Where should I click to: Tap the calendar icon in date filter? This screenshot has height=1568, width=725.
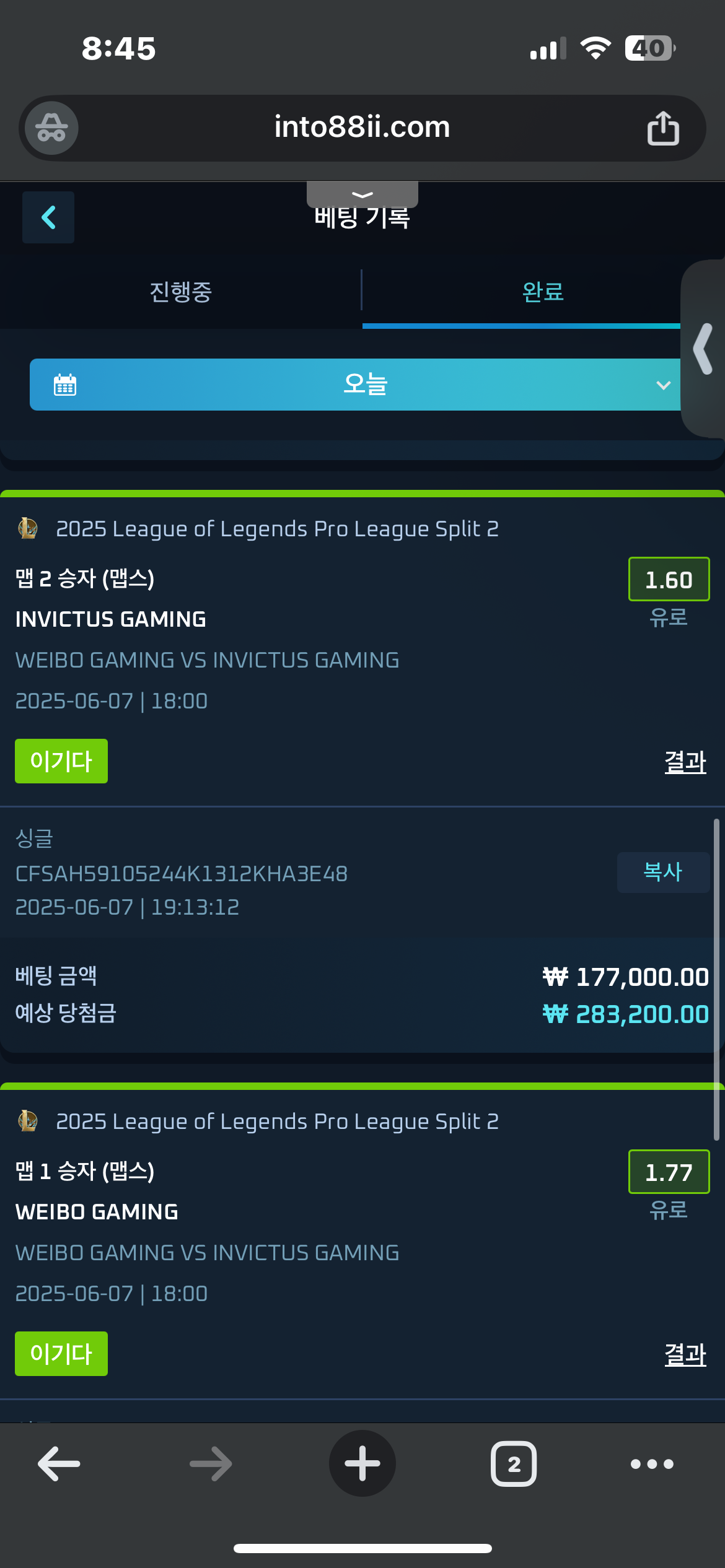tap(65, 385)
